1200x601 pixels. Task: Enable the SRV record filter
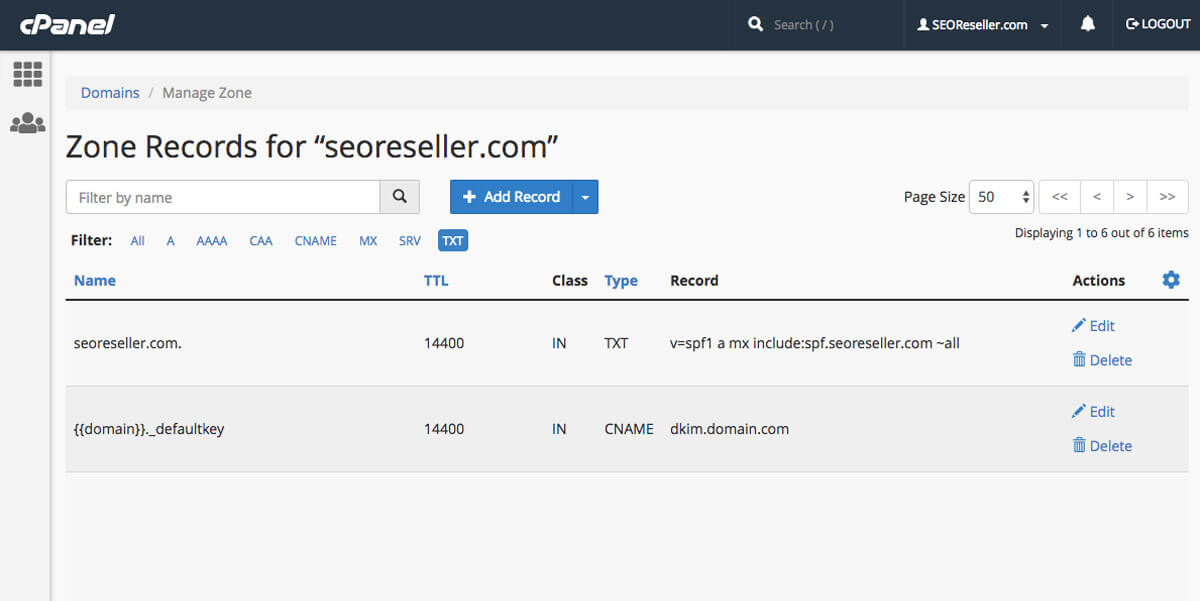[x=409, y=240]
